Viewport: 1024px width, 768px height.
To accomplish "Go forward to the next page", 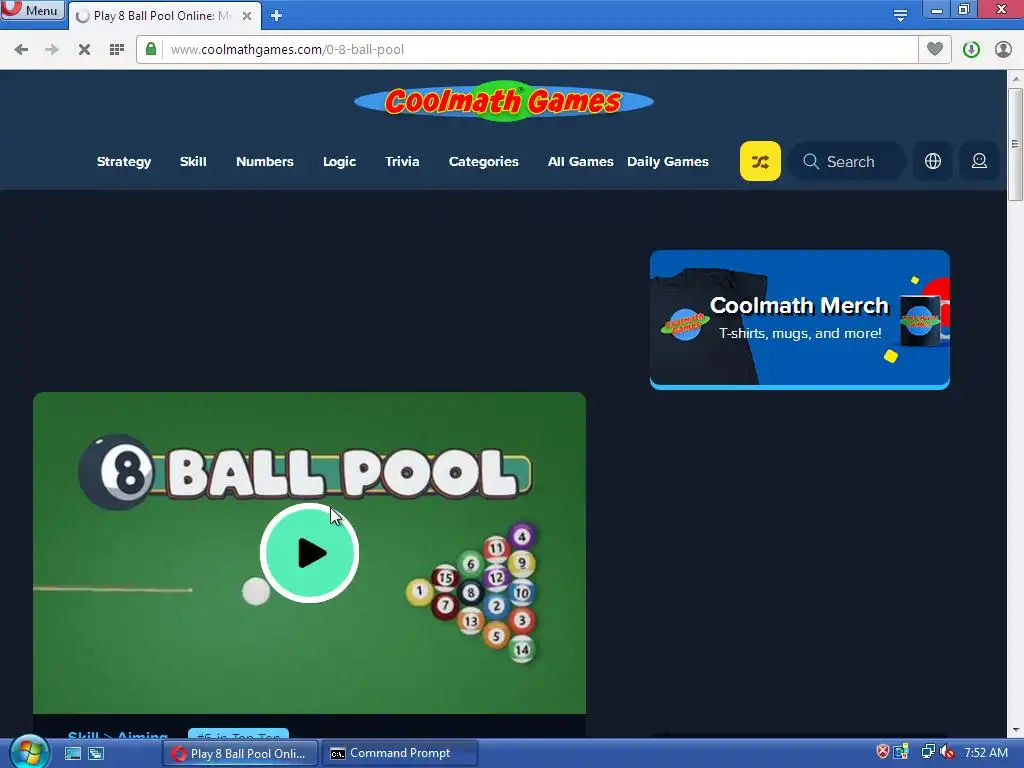I will pos(52,50).
